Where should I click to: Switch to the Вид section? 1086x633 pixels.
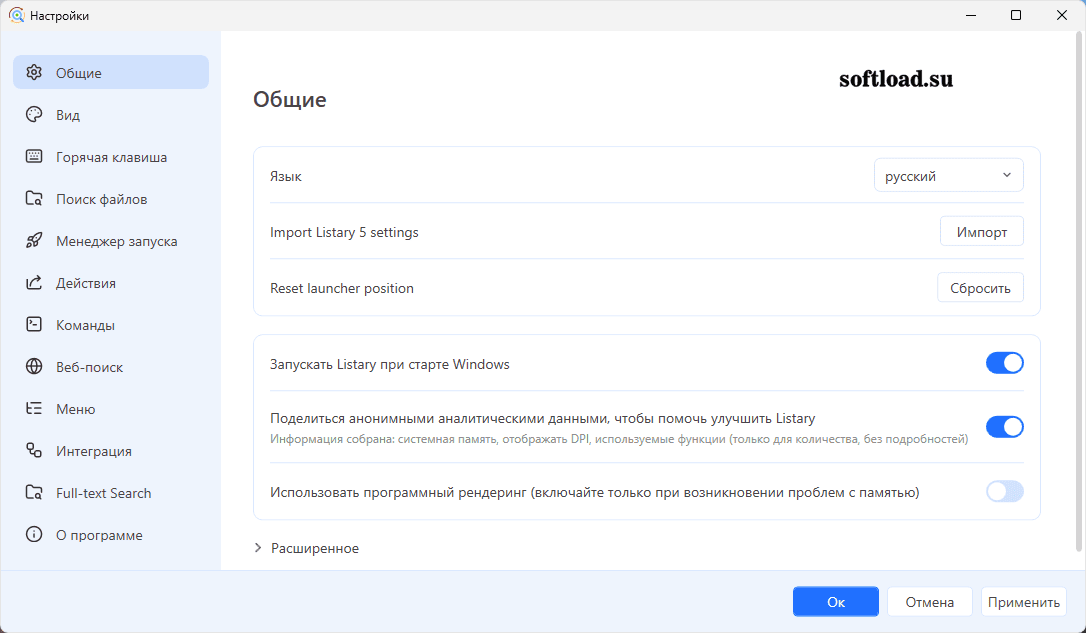click(x=111, y=114)
